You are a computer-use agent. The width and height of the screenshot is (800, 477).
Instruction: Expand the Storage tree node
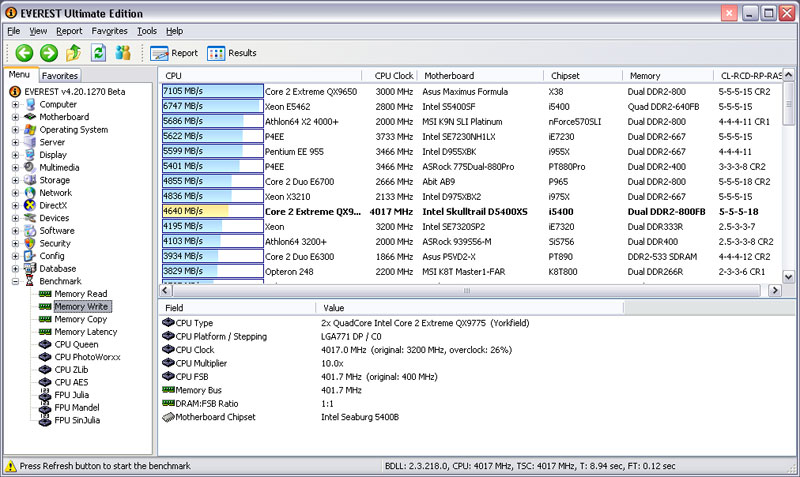click(15, 180)
